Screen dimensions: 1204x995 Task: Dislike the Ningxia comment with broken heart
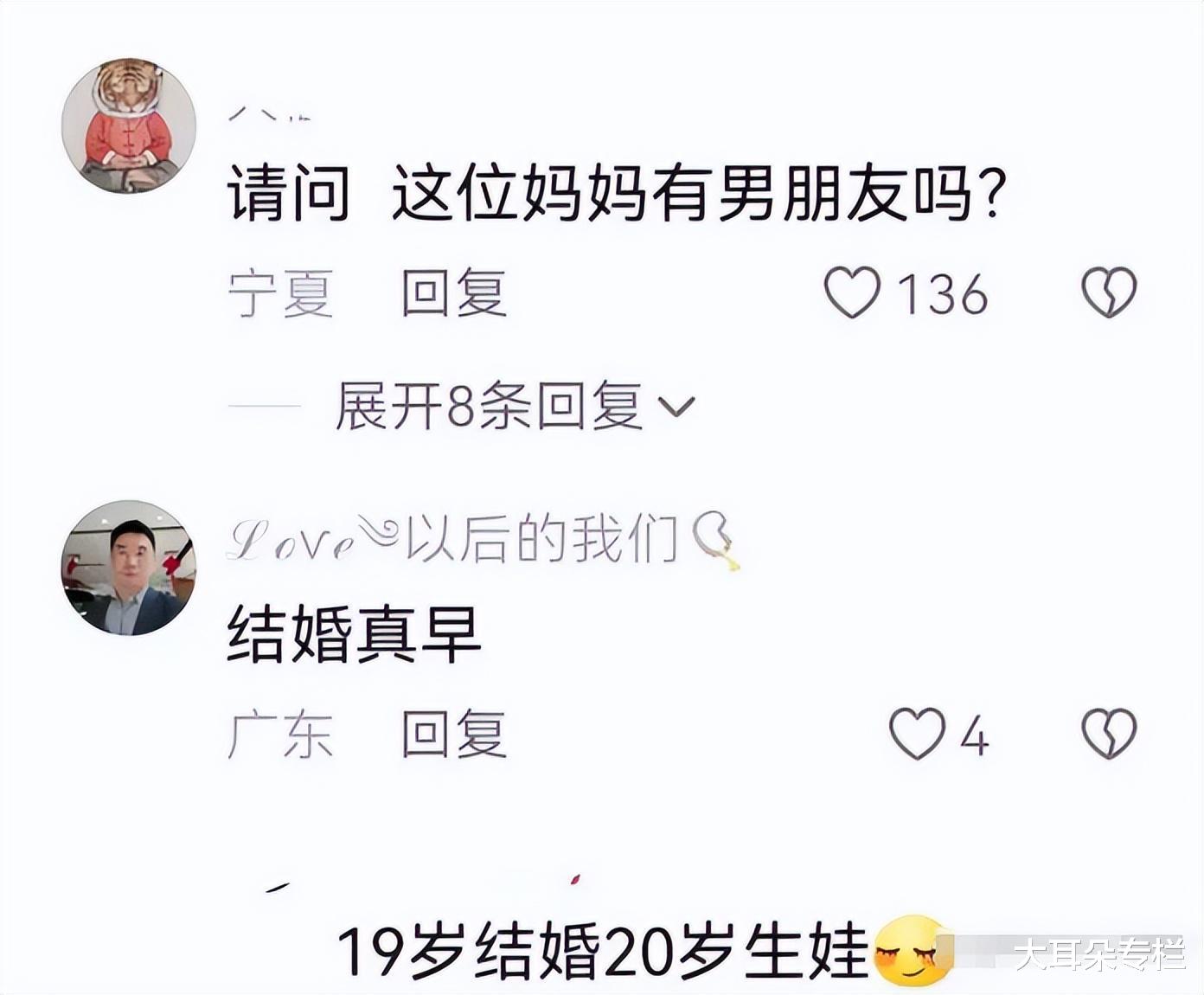(1109, 292)
